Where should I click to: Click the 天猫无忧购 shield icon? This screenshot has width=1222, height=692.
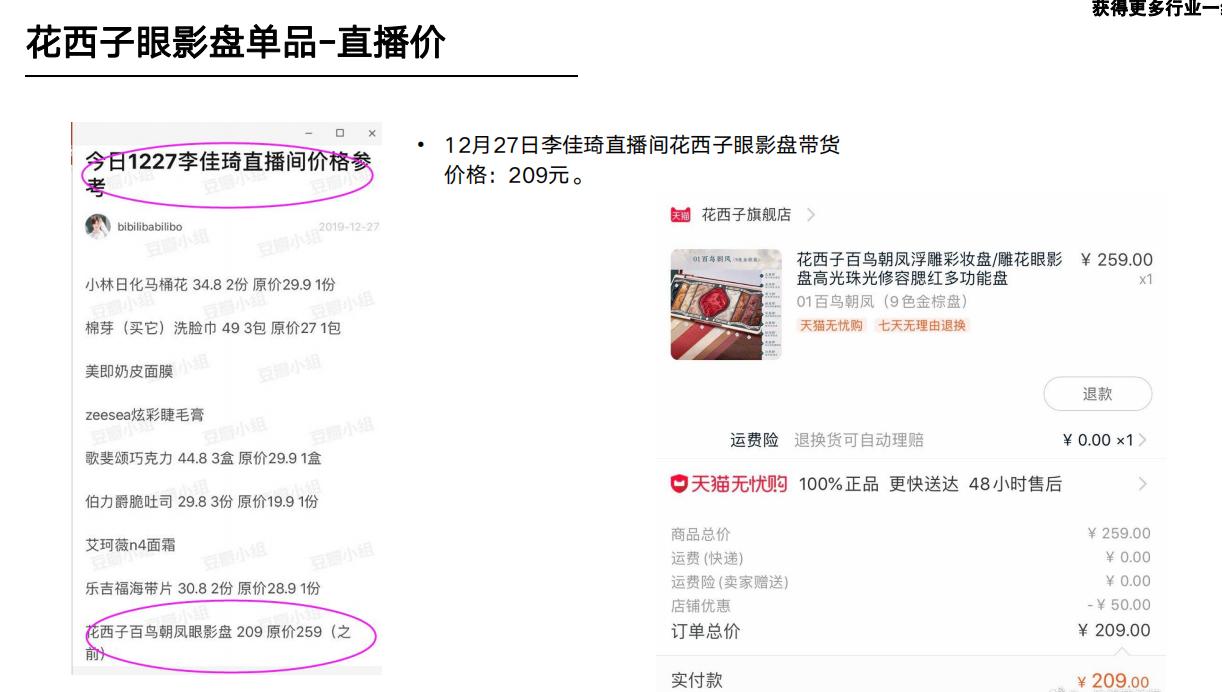point(679,484)
